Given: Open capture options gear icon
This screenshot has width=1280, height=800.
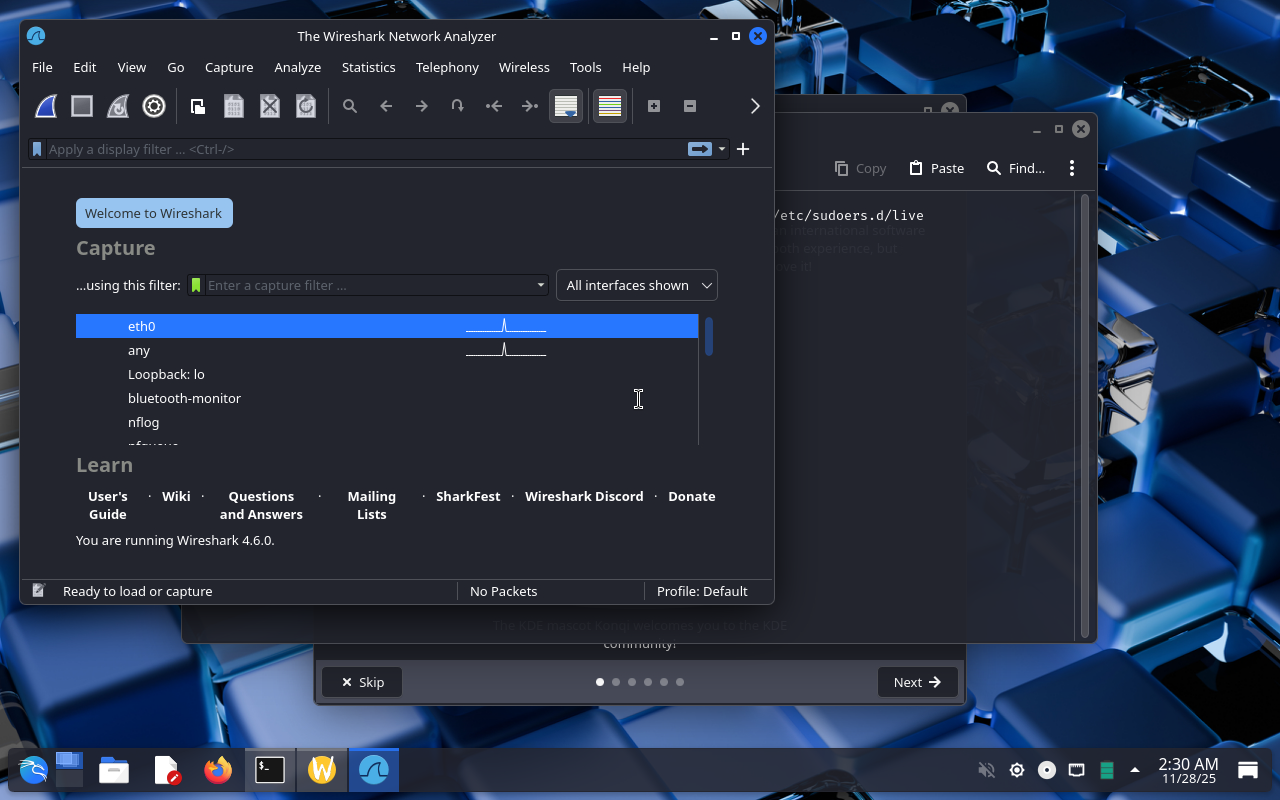Looking at the screenshot, I should [x=154, y=106].
